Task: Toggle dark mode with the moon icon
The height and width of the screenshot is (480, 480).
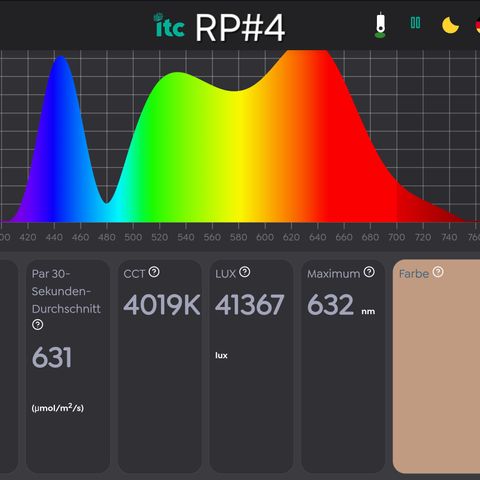Action: click(450, 25)
